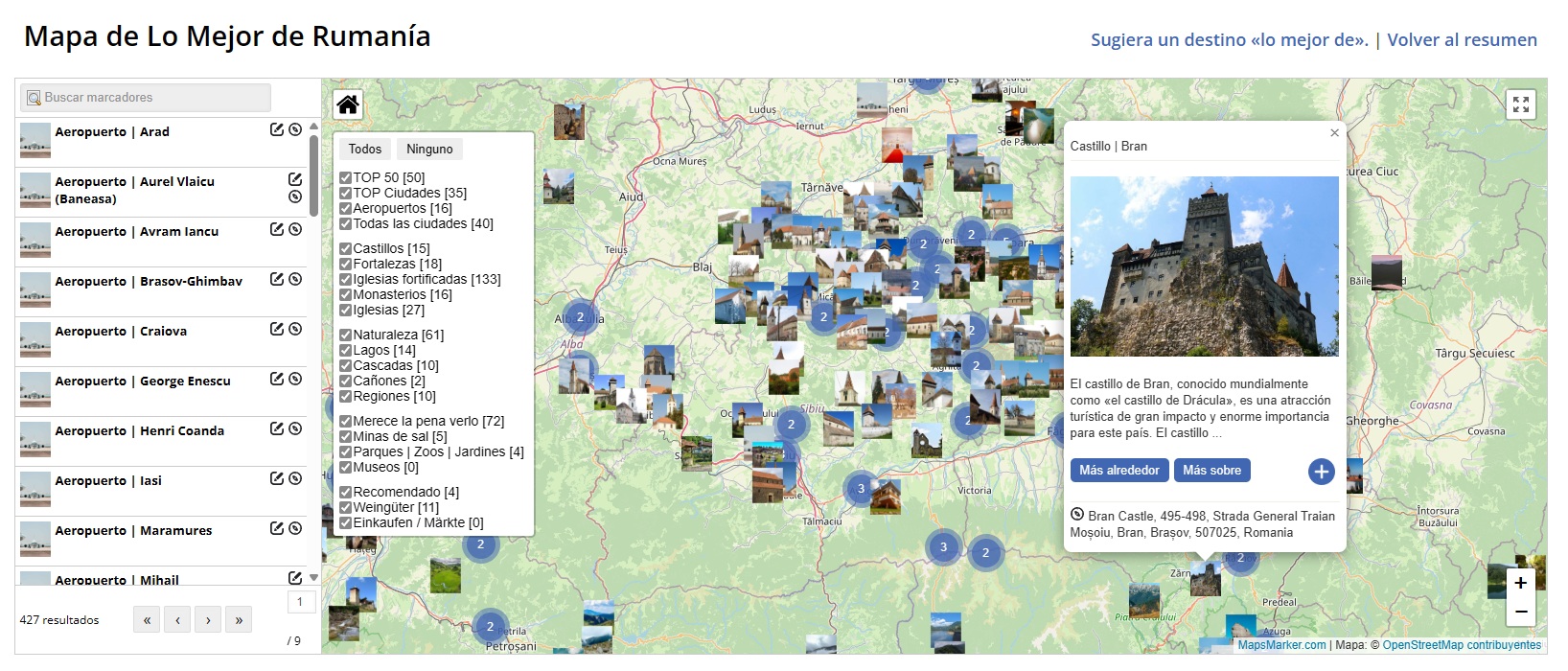
Task: Click the home icon on the map
Action: pyautogui.click(x=348, y=104)
